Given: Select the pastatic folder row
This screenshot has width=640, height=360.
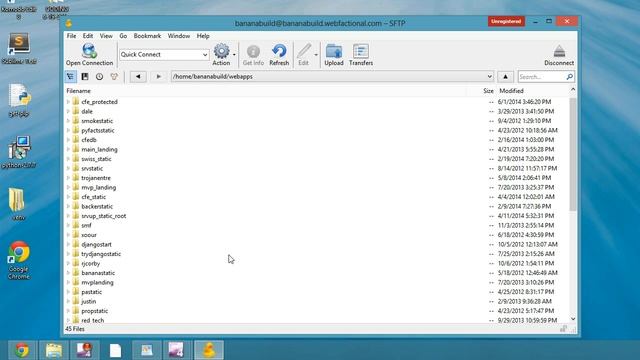Looking at the screenshot, I should click(x=318, y=292).
